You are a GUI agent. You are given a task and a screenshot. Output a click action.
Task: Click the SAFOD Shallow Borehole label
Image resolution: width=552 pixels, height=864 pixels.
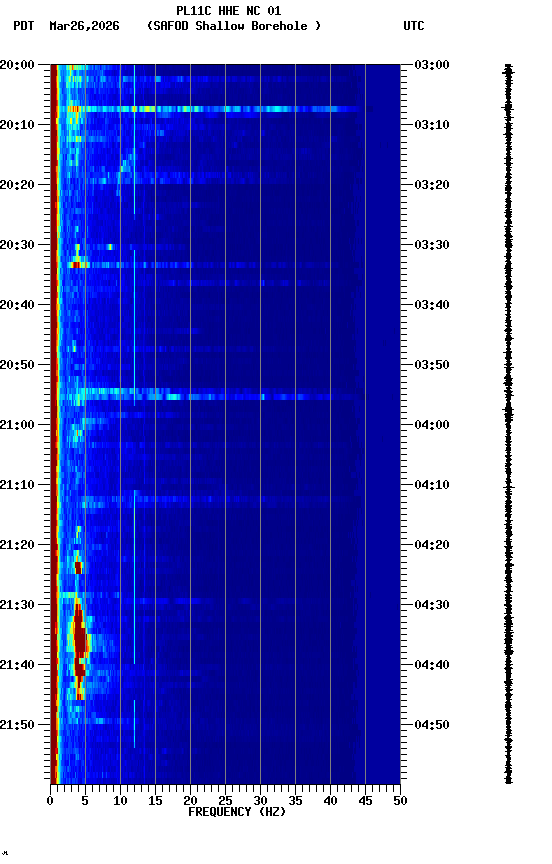pos(234,26)
